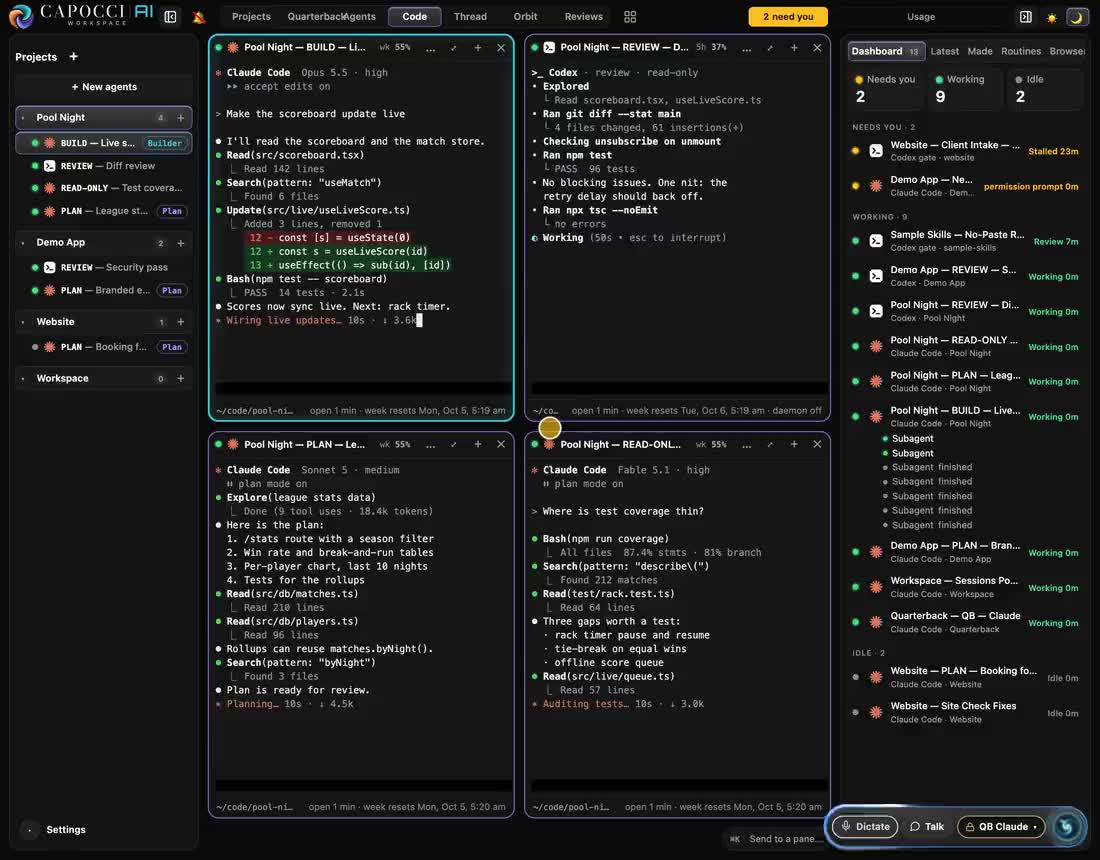Click the Capocci AI swirl logo
Image resolution: width=1100 pixels, height=860 pixels.
pyautogui.click(x=21, y=16)
